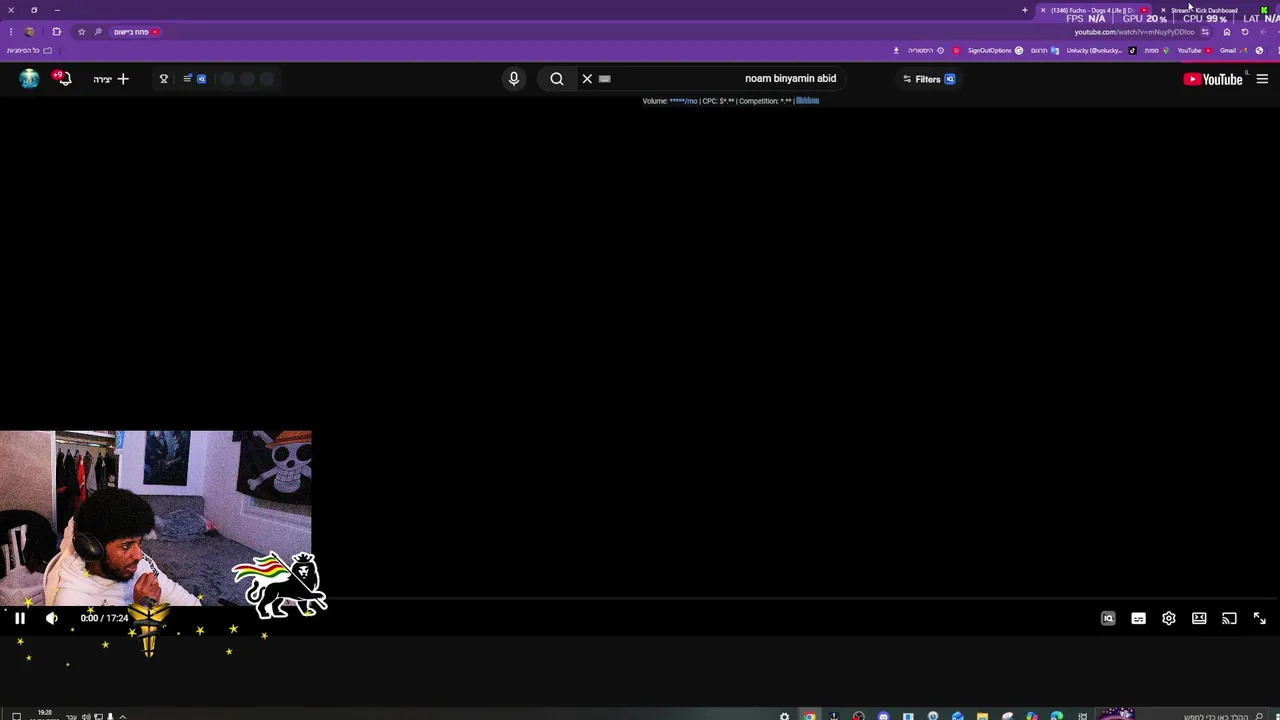1280x720 pixels.
Task: Switch to Kick Dashboard tab
Action: point(1205,10)
